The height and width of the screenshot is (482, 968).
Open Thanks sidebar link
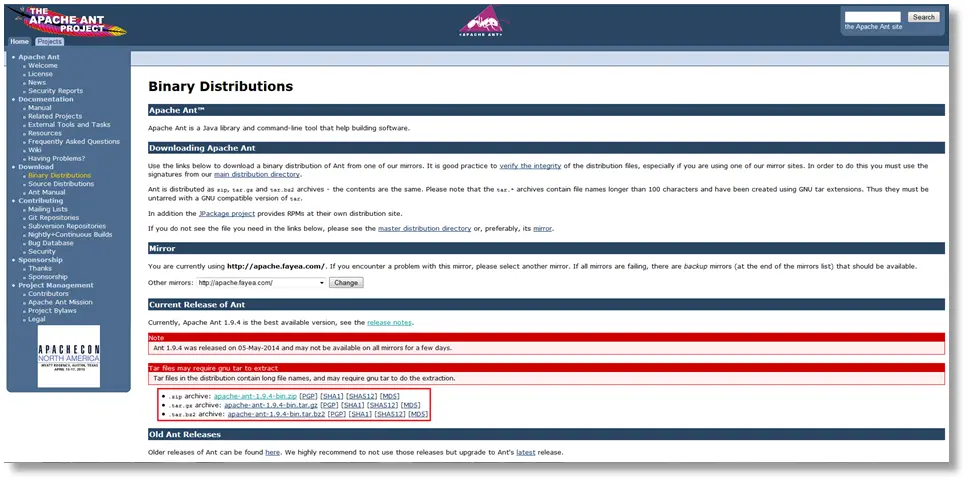click(40, 268)
